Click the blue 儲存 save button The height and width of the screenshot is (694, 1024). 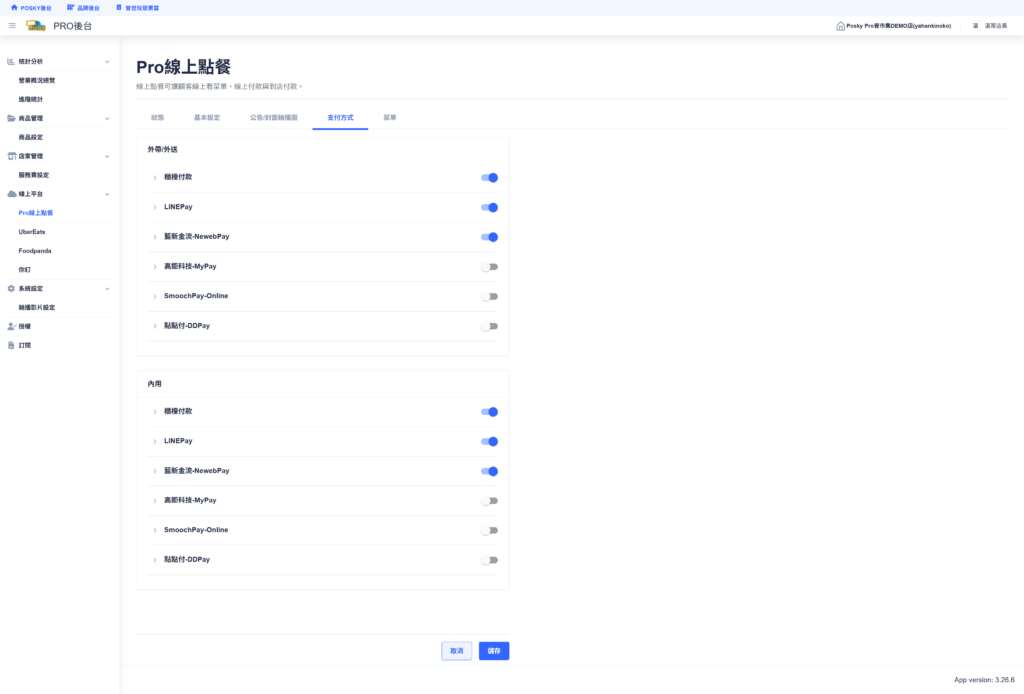[x=494, y=651]
